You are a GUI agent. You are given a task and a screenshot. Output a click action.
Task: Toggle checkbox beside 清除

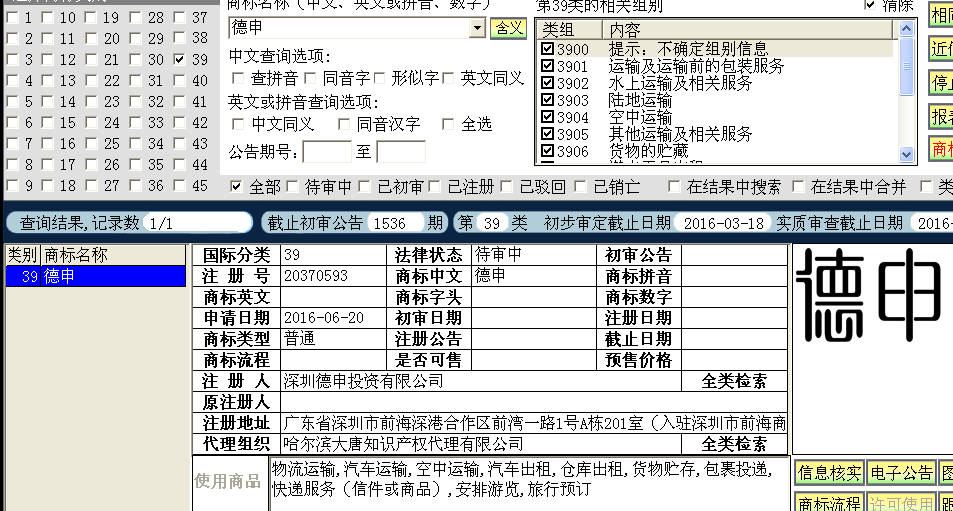click(870, 5)
